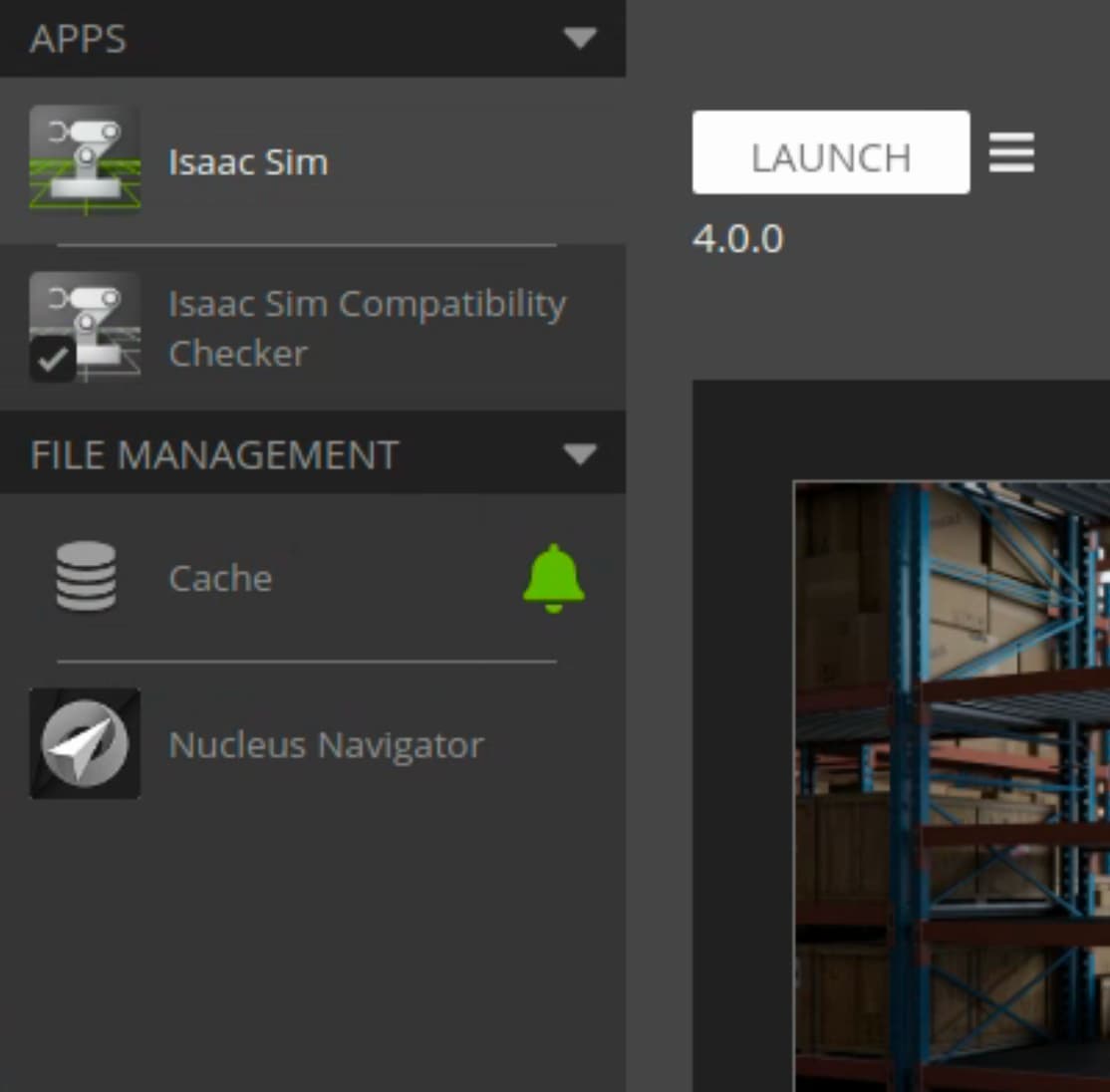Image resolution: width=1110 pixels, height=1092 pixels.
Task: Click the green Cache notification bell
Action: click(x=554, y=578)
